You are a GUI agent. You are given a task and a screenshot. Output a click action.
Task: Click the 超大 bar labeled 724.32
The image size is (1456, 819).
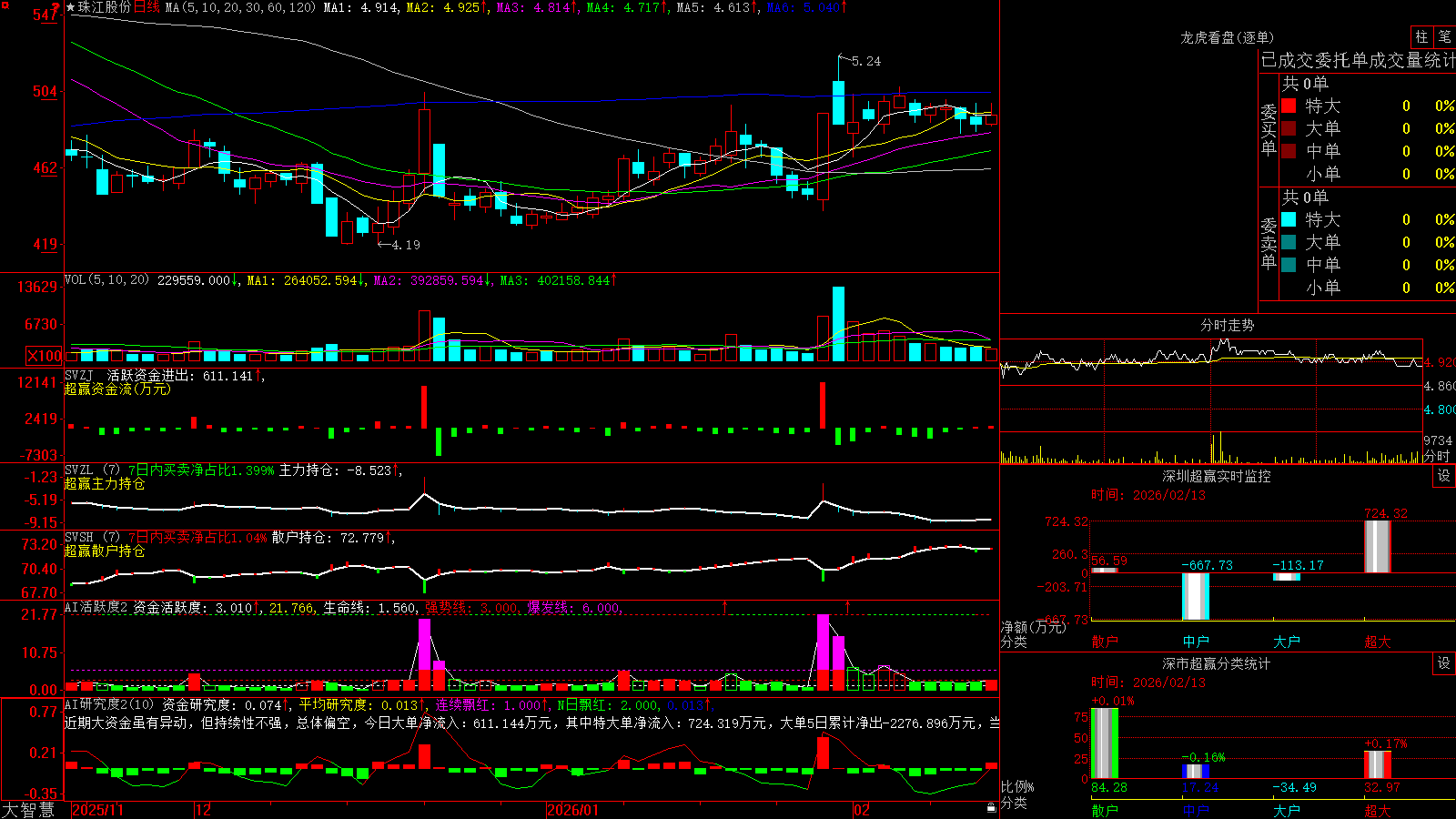pyautogui.click(x=1378, y=547)
